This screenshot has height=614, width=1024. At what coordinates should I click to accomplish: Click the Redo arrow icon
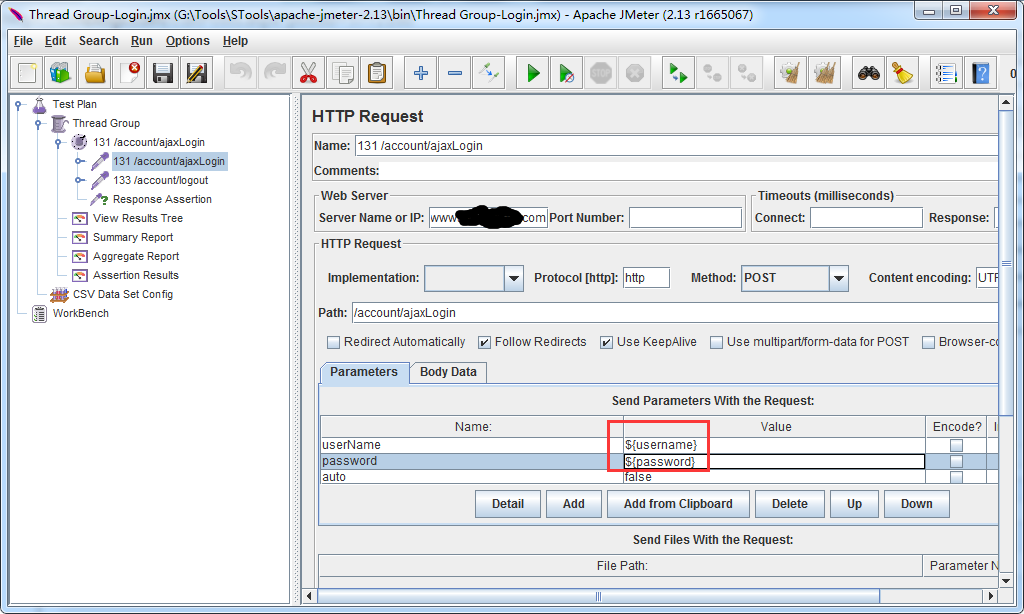pos(274,73)
